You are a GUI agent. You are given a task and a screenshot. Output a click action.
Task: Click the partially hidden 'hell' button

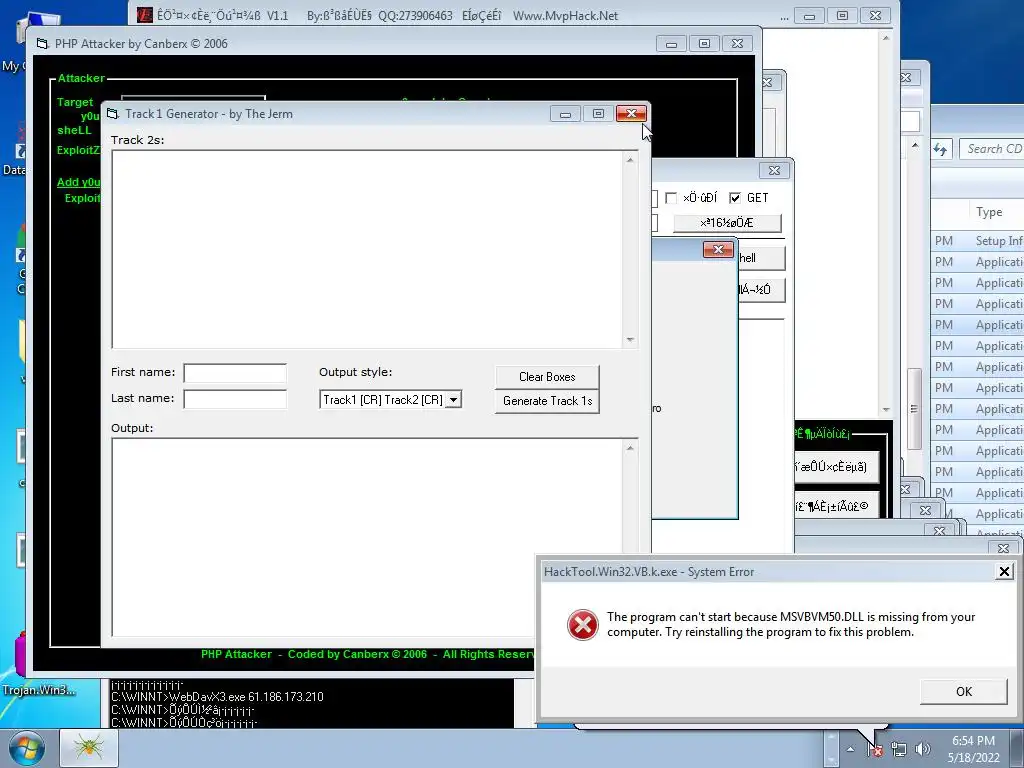click(x=761, y=259)
